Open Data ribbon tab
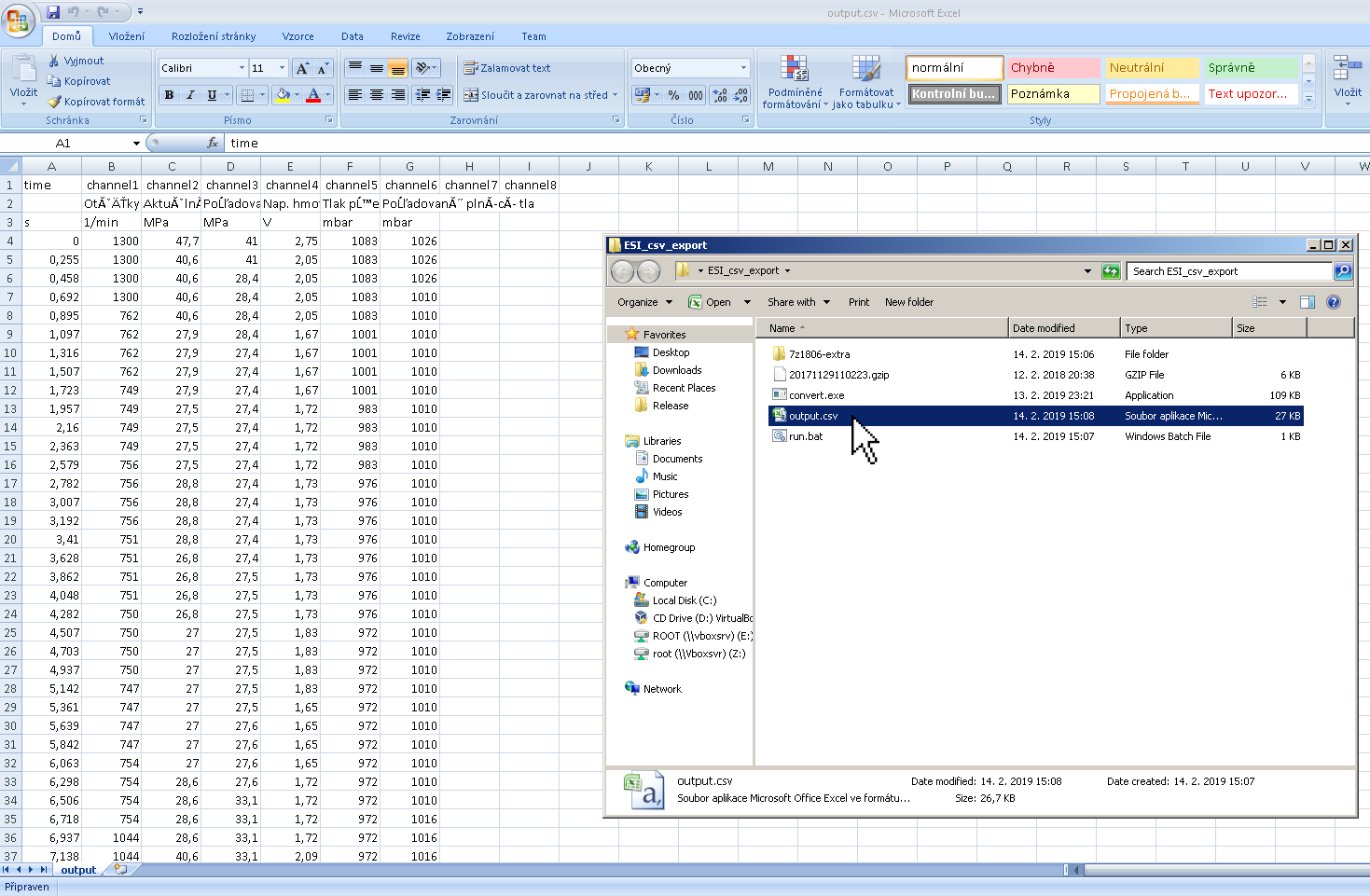This screenshot has width=1370, height=896. [x=353, y=36]
